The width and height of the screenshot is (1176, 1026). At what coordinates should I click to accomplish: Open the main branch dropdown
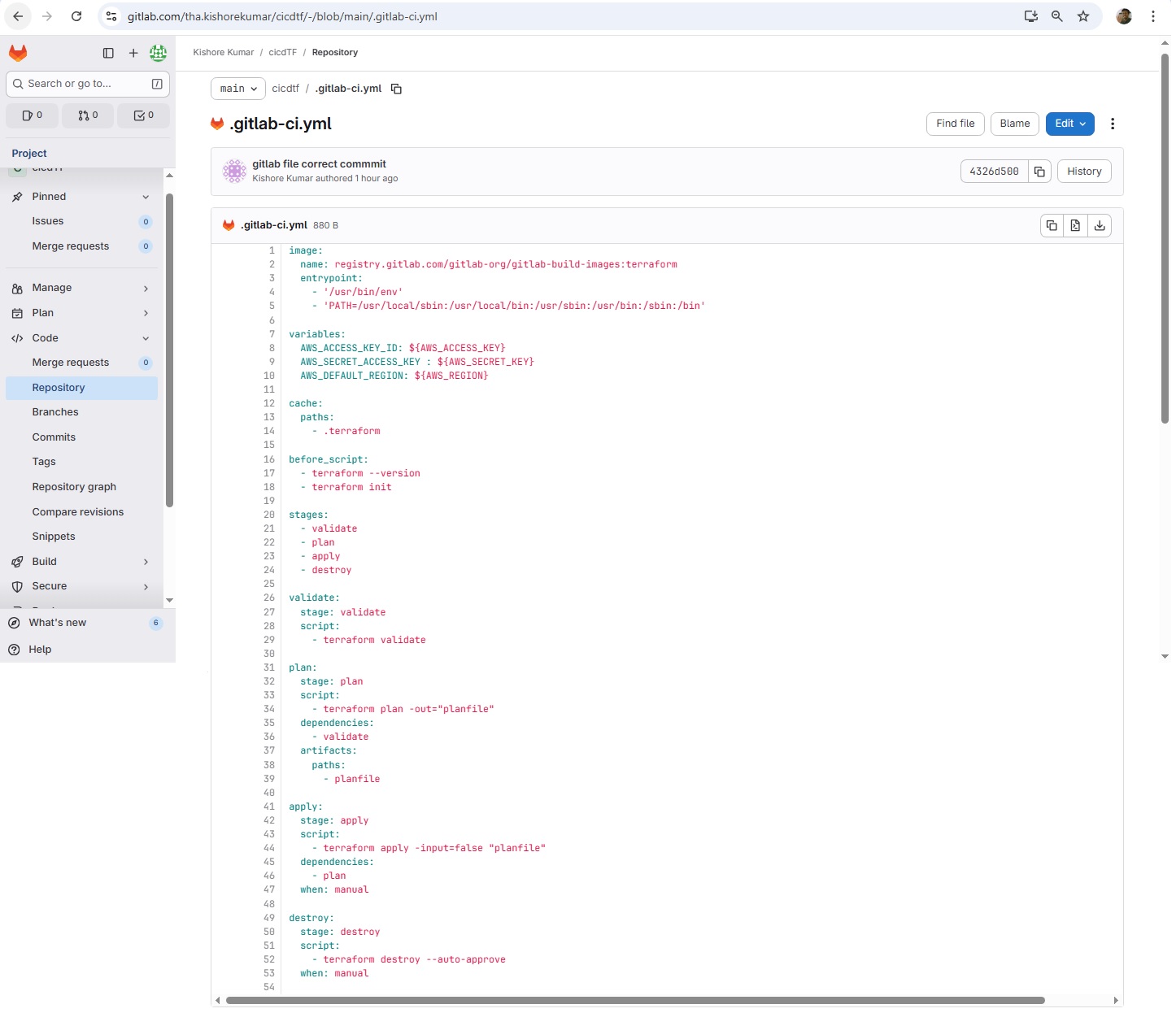tap(238, 89)
